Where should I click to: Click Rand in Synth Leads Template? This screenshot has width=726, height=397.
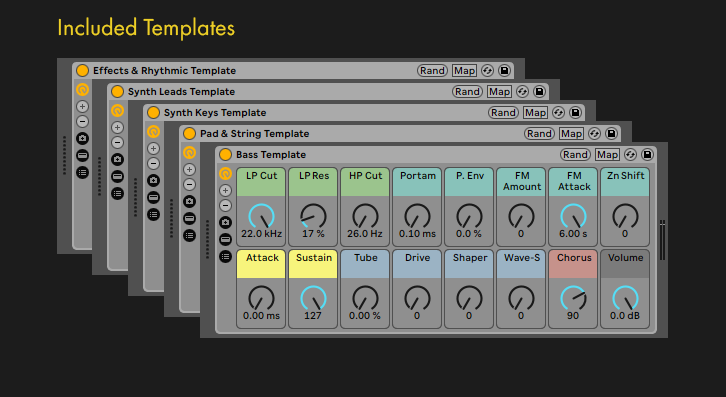coord(467,92)
